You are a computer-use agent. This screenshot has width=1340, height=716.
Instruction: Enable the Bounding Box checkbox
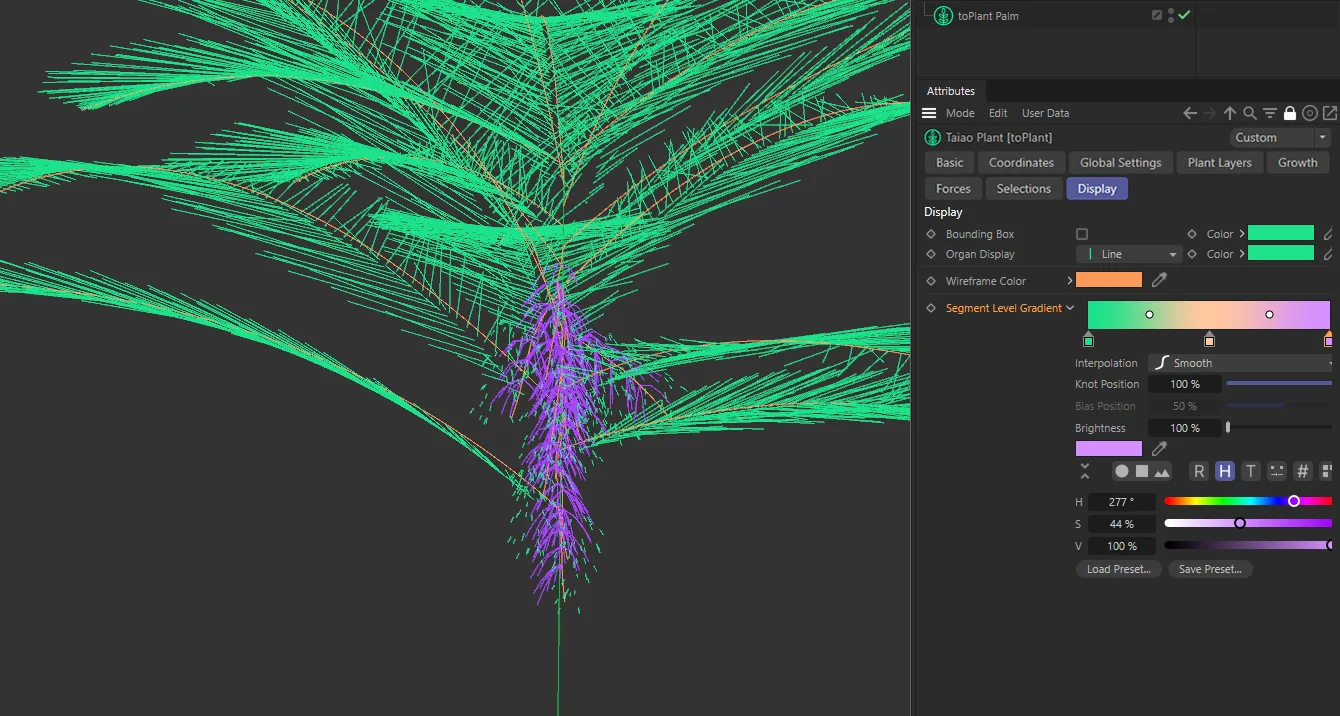click(1082, 234)
